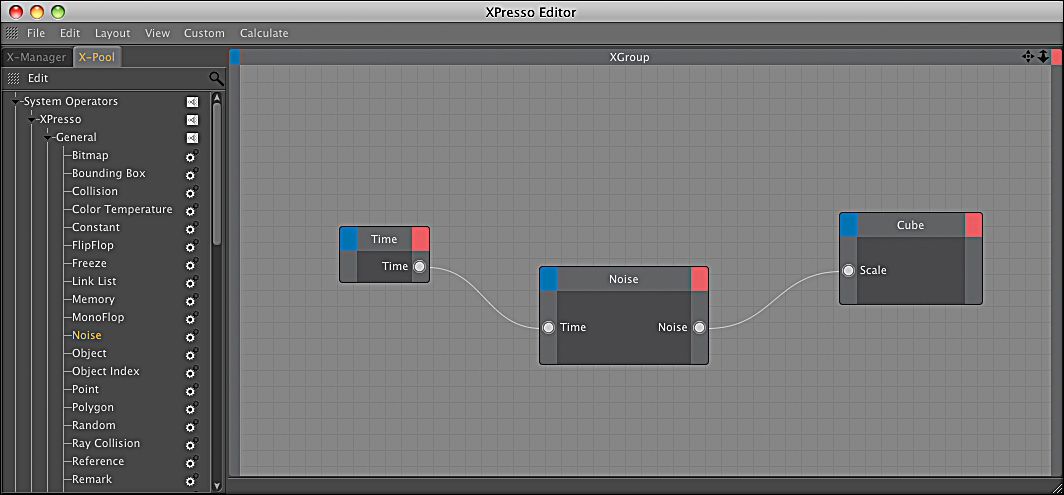1064x495 pixels.
Task: Switch to the X-Manager tab
Action: [x=36, y=57]
